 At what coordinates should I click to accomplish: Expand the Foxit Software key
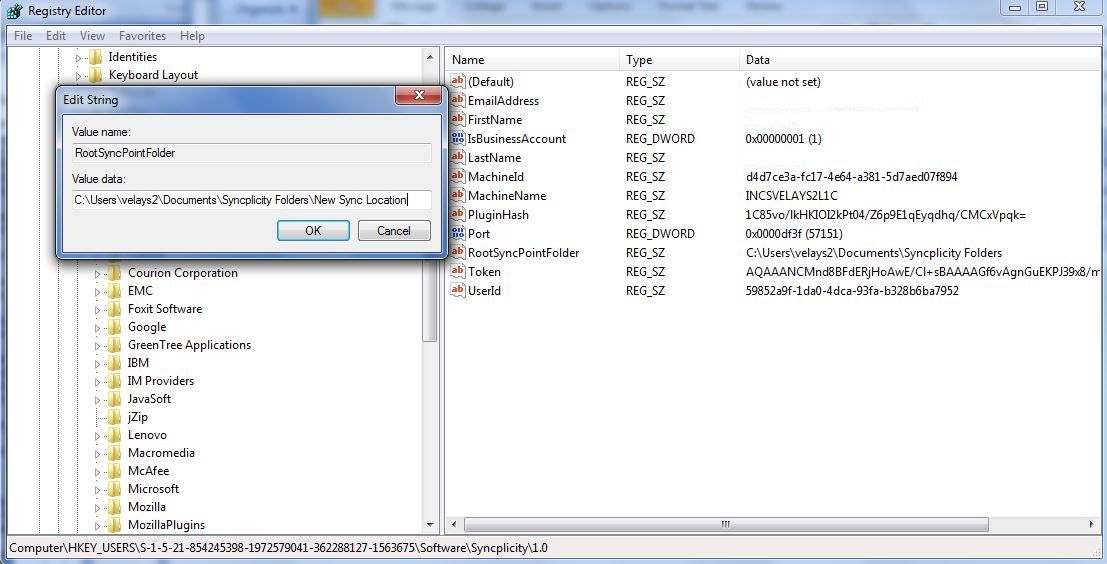click(x=99, y=309)
